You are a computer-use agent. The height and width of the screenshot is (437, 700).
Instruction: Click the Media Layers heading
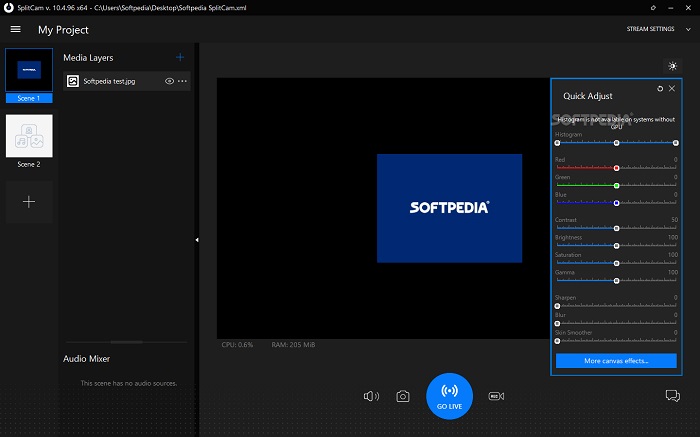[88, 58]
